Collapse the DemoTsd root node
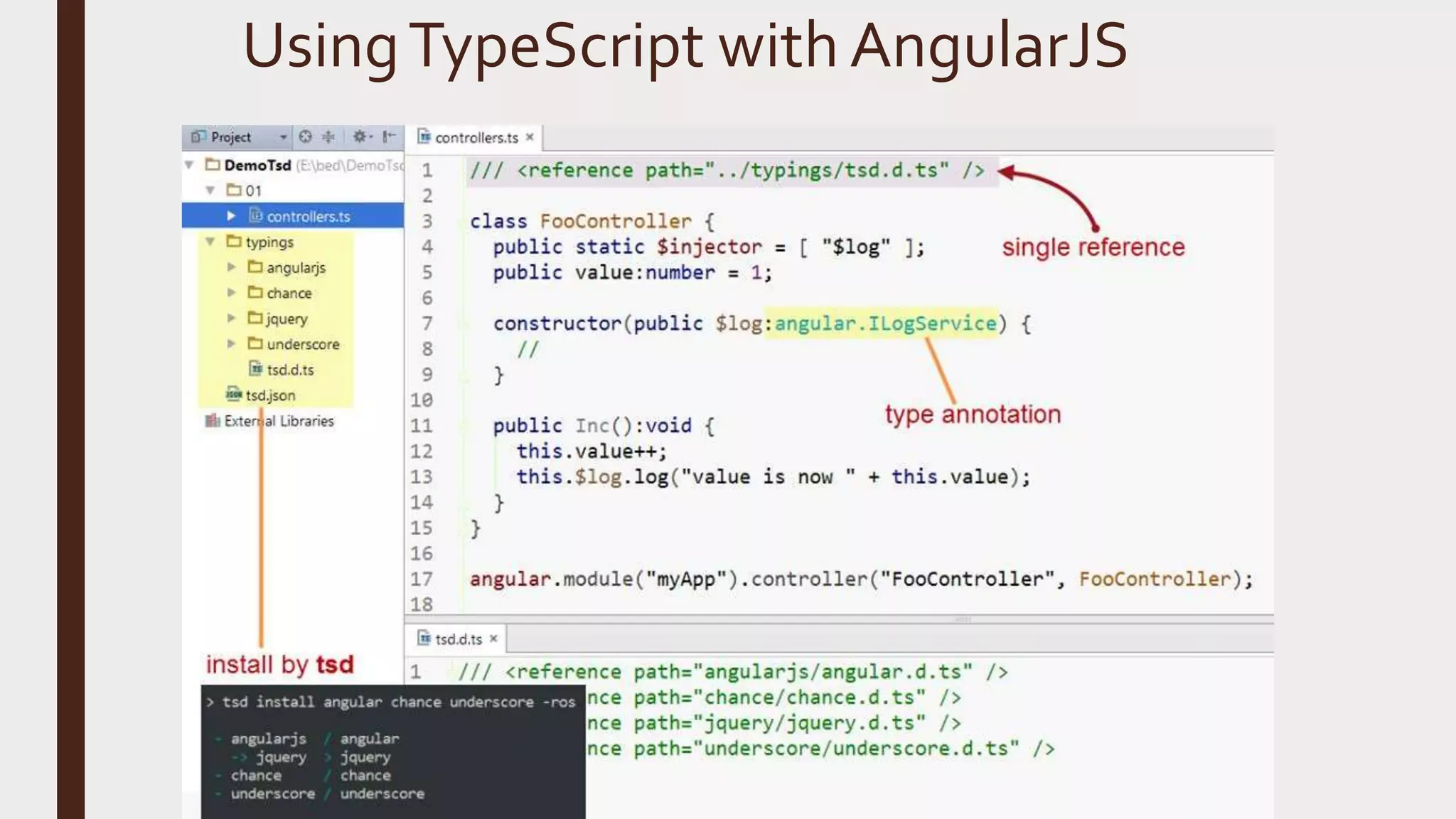The width and height of the screenshot is (1456, 819). [x=189, y=165]
